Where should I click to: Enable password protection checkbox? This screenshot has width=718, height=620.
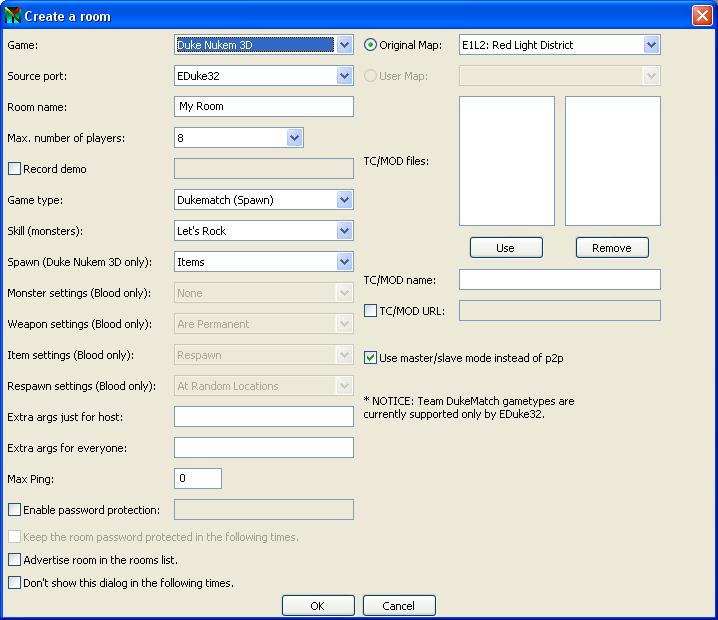15,510
